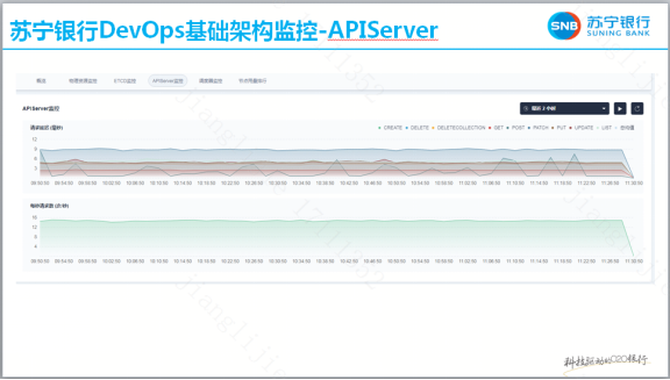Click the refresh icon button
Screen dimensions: 670x380
point(637,109)
